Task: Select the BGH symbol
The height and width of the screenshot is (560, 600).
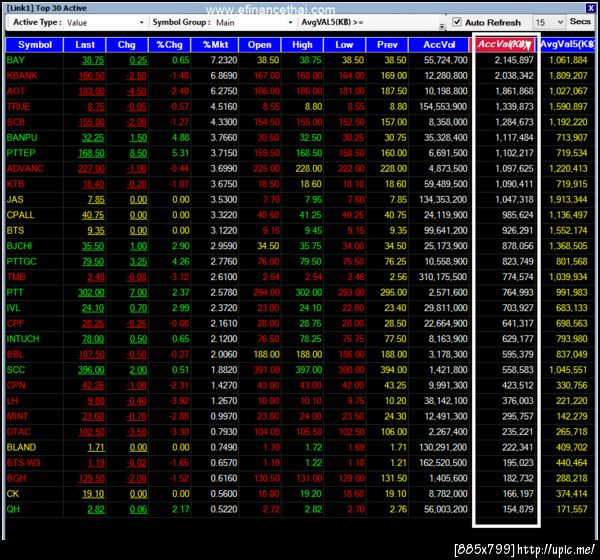Action: (x=16, y=478)
